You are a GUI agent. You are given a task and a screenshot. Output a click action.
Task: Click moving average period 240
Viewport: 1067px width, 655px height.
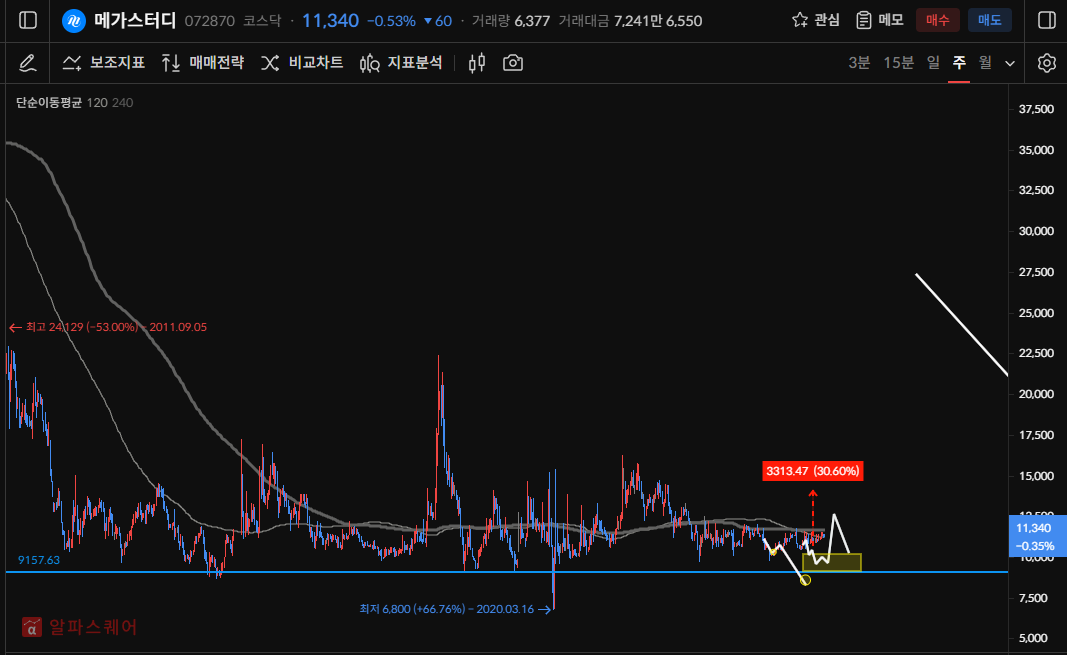pyautogui.click(x=122, y=103)
